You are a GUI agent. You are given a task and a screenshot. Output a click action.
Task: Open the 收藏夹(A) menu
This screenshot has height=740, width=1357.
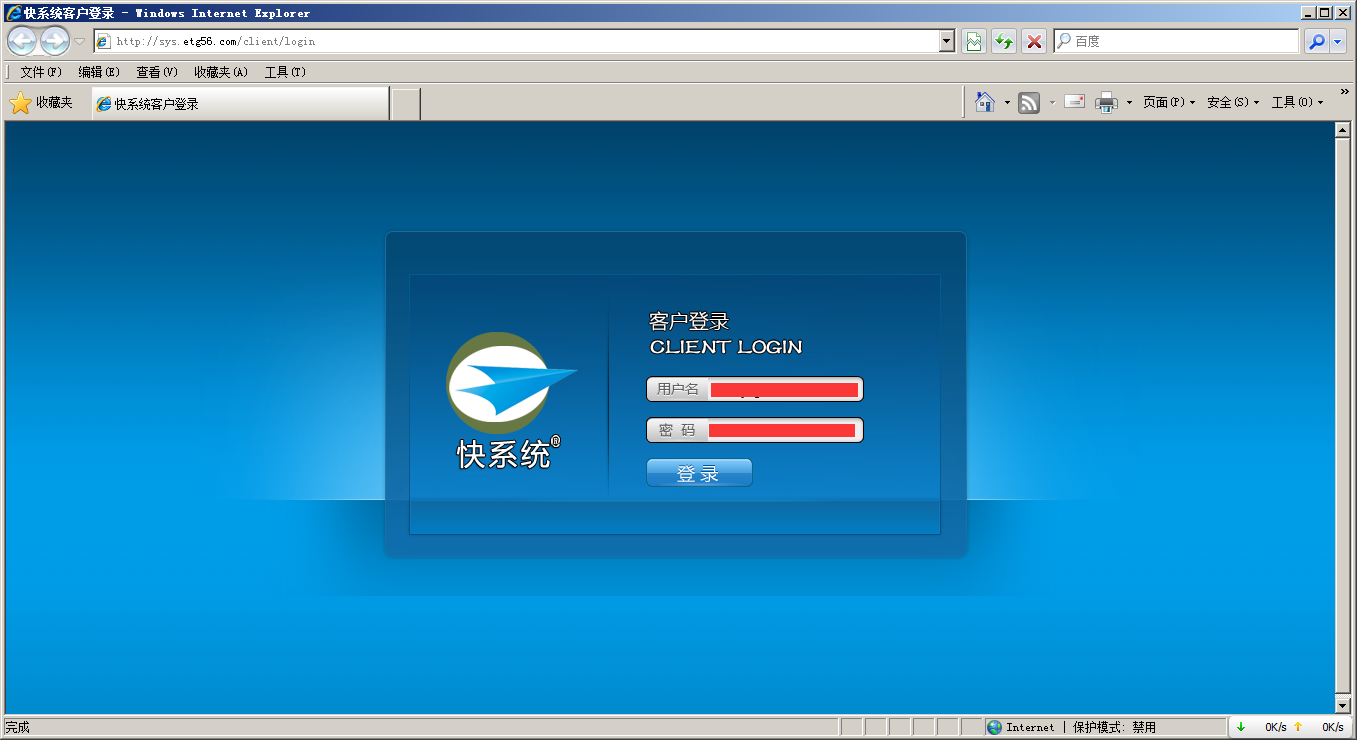point(221,72)
